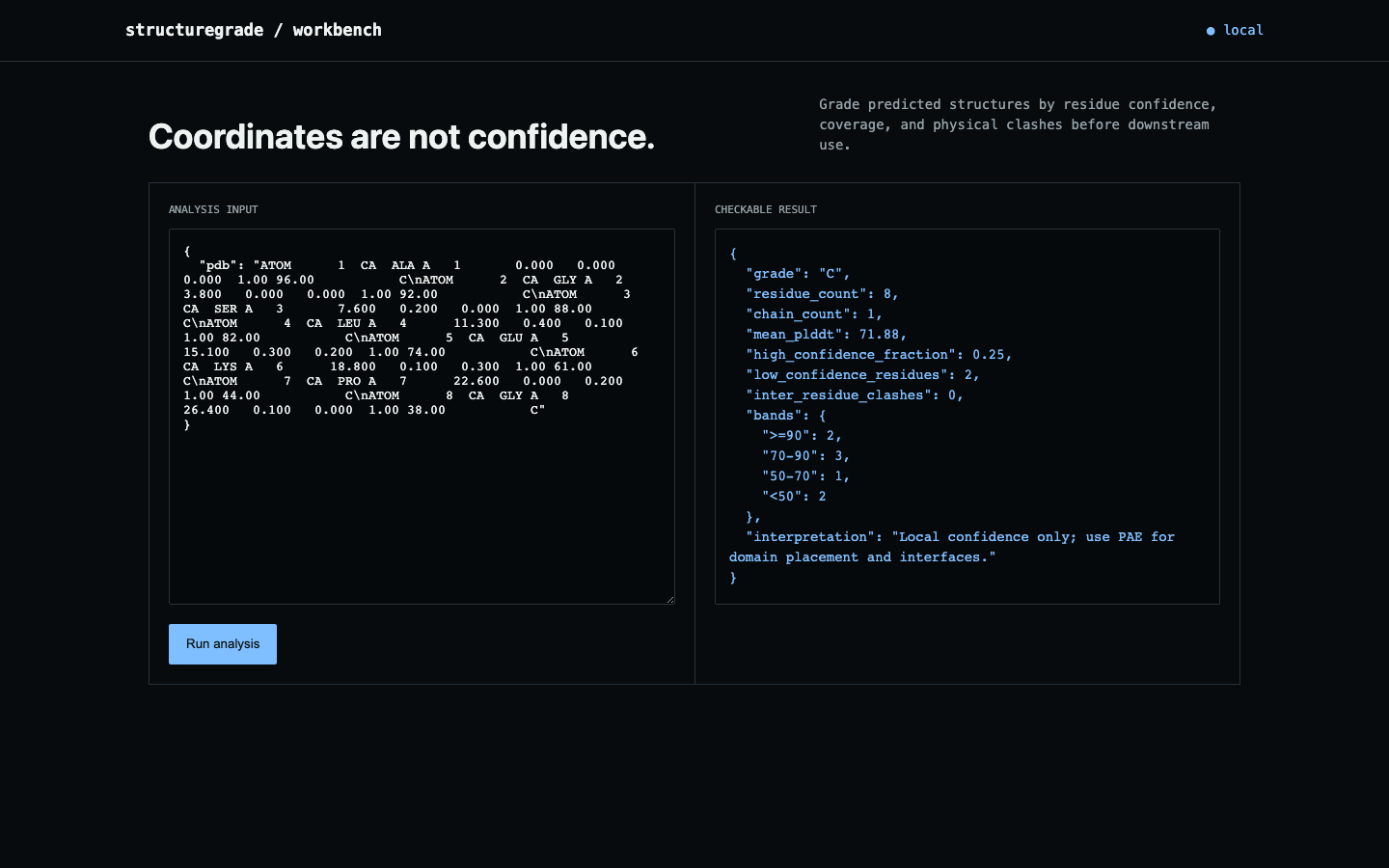Click the "chain_count": 1 line
The width and height of the screenshot is (1389, 868).
point(814,314)
